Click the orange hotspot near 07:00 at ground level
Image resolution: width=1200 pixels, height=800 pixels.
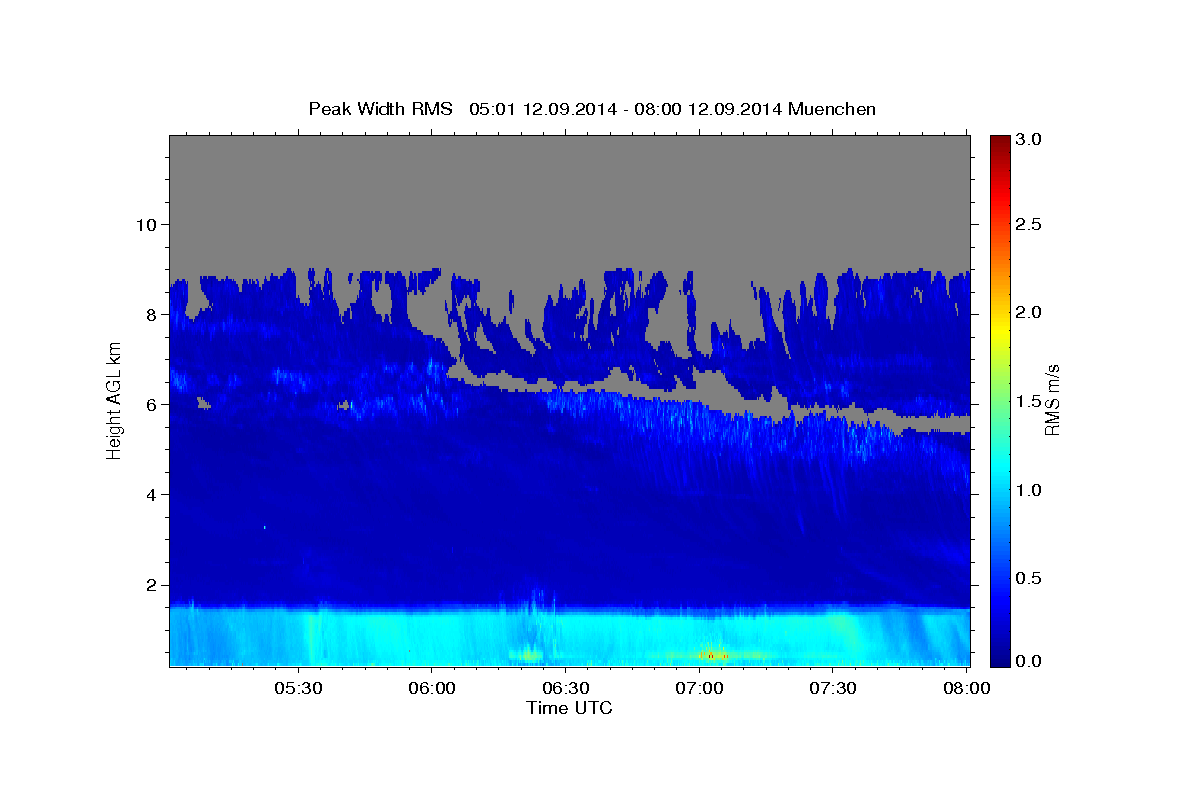tap(711, 655)
